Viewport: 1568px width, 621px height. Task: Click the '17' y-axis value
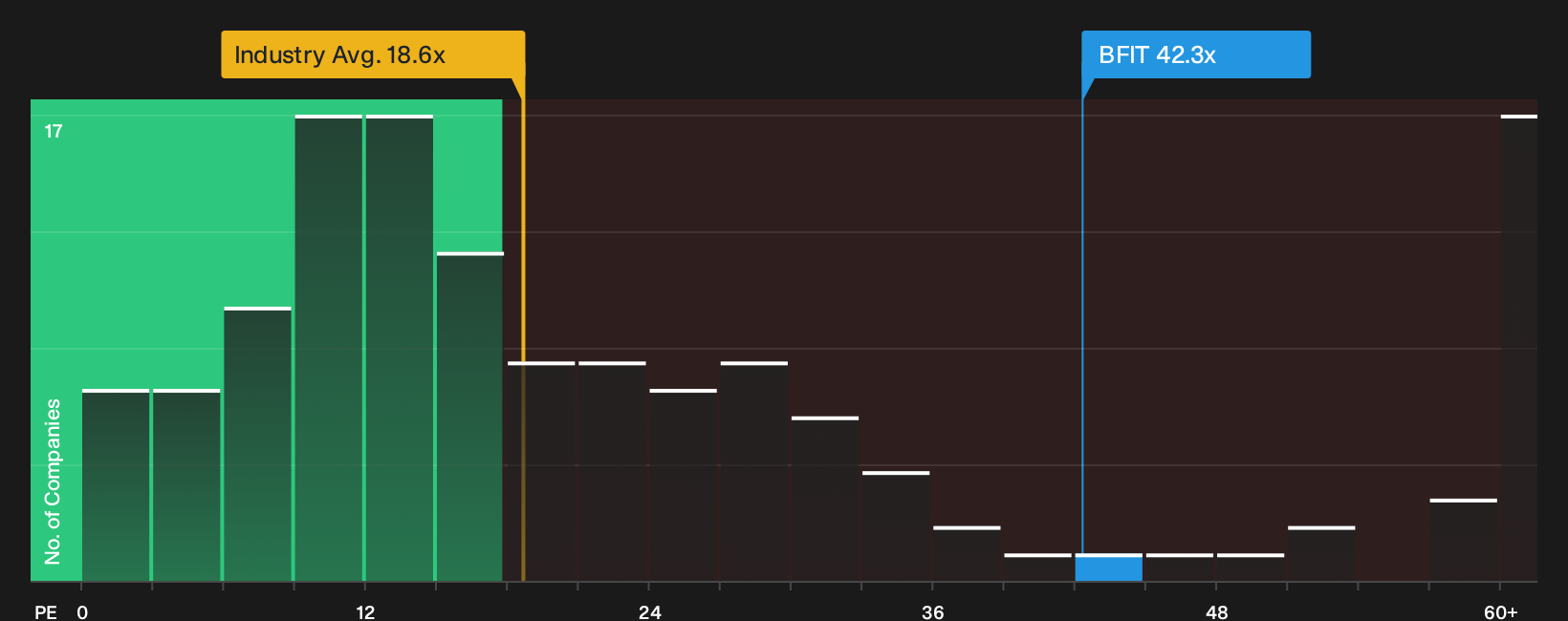click(54, 131)
